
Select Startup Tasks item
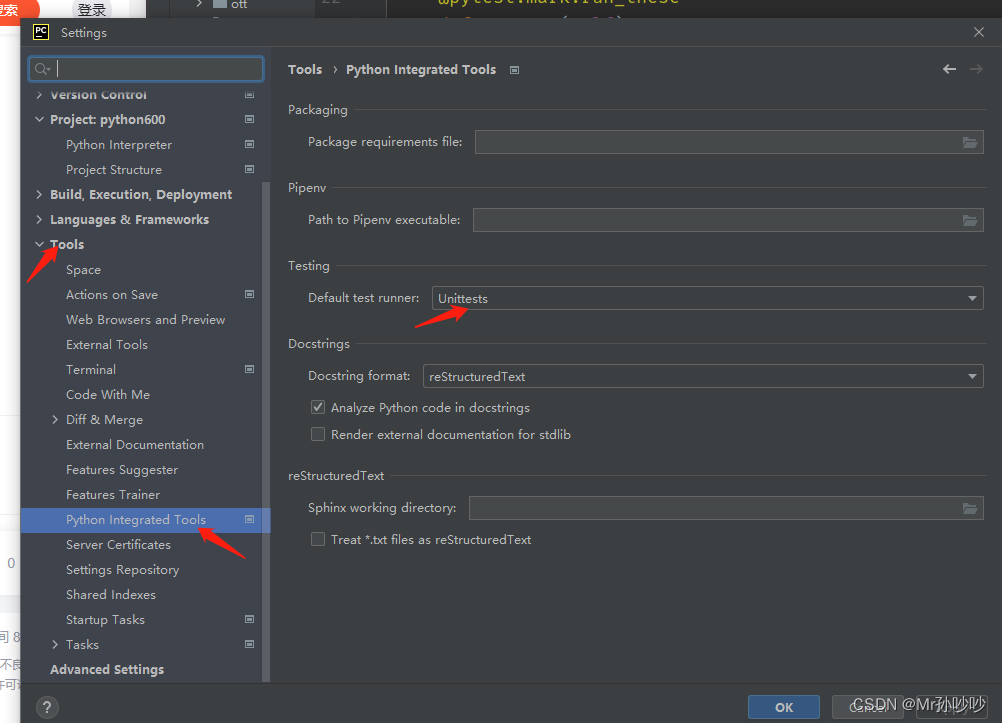[x=105, y=619]
